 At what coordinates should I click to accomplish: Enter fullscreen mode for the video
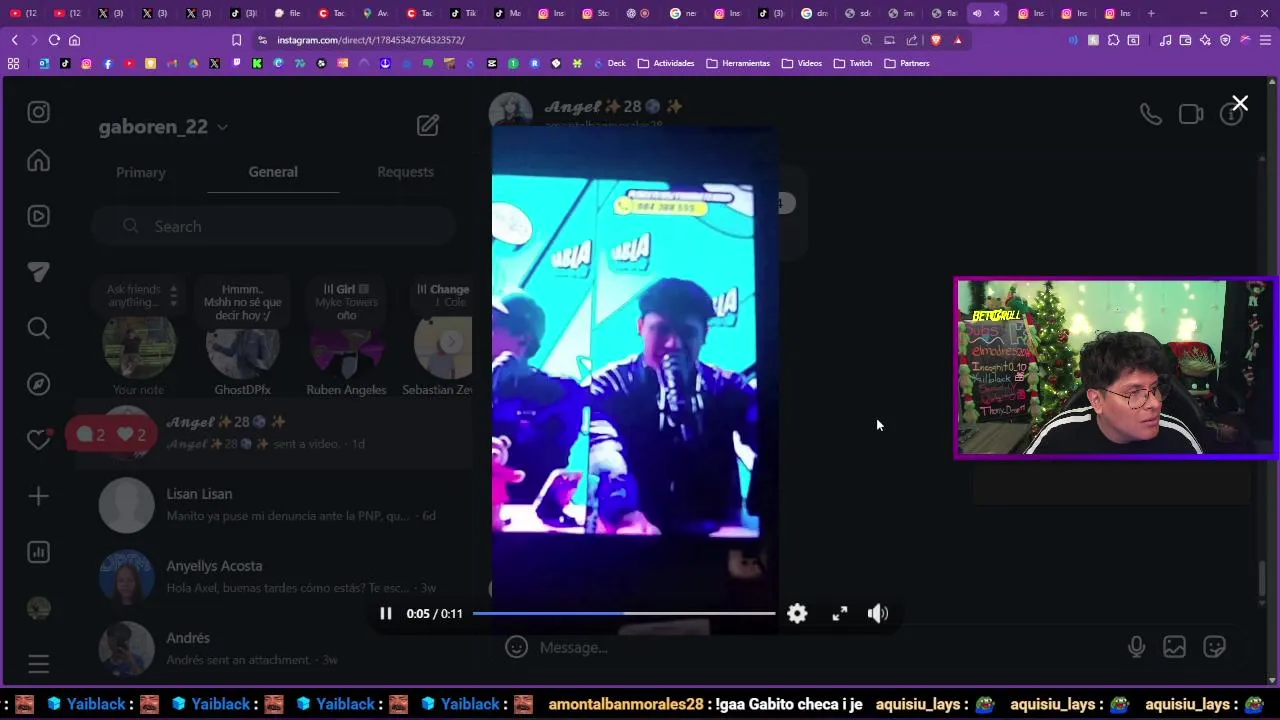coord(840,613)
